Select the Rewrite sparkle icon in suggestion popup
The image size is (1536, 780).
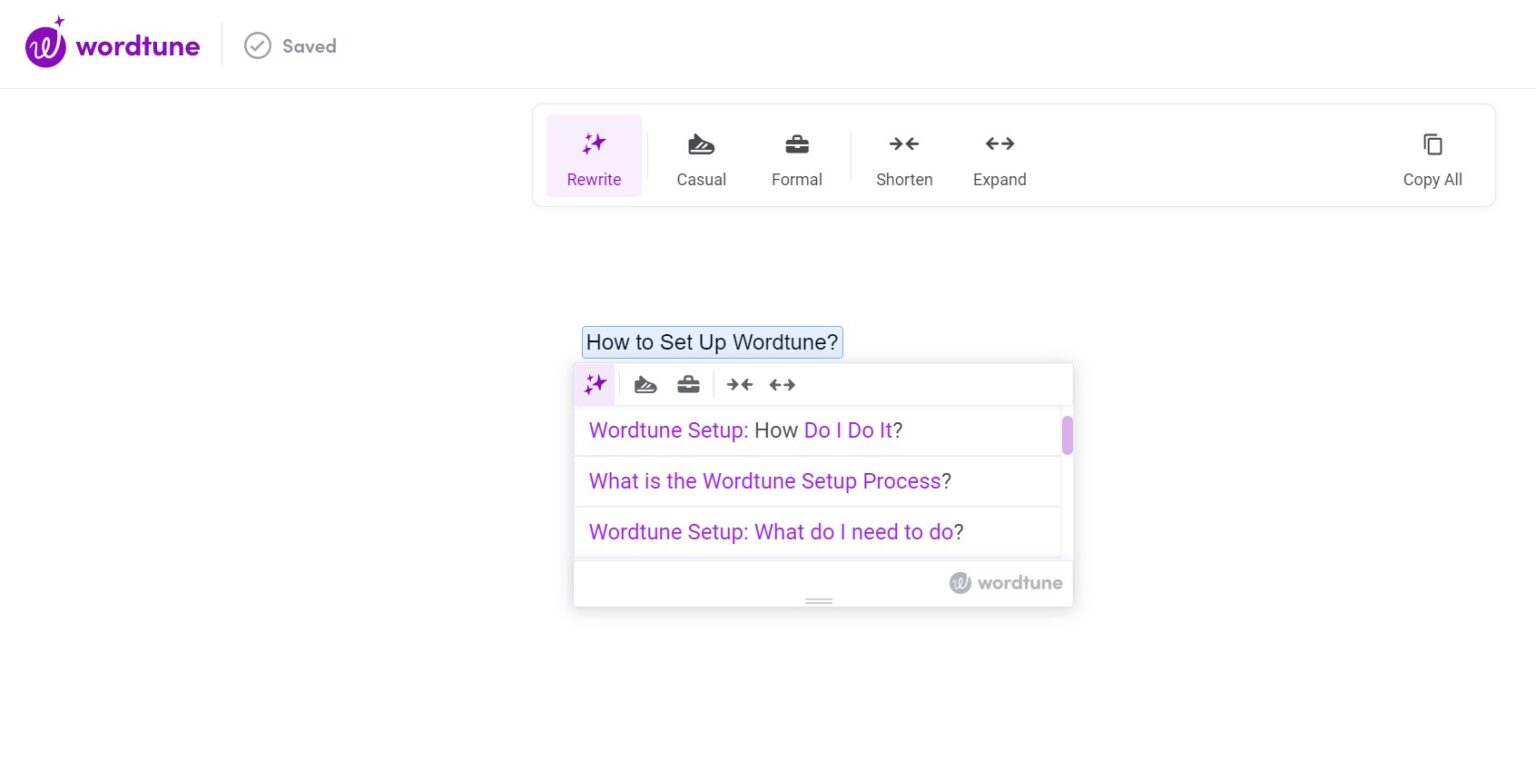pos(594,383)
